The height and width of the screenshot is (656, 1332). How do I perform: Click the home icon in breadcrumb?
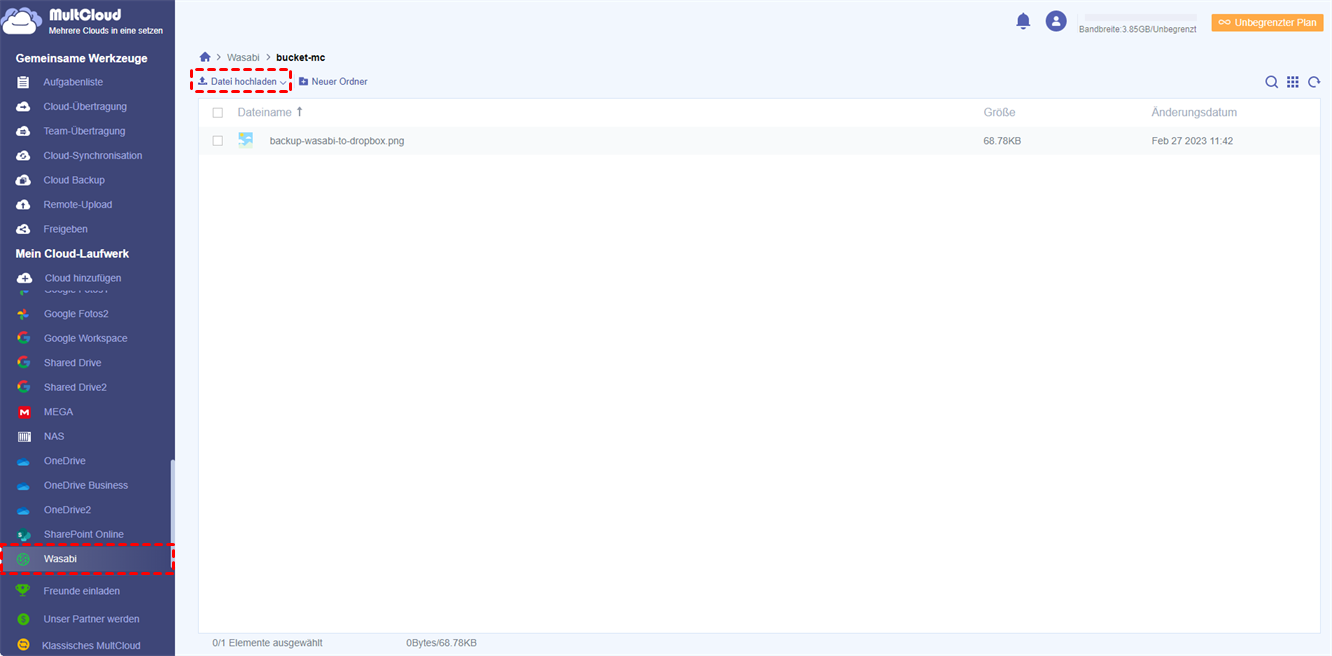tap(205, 57)
